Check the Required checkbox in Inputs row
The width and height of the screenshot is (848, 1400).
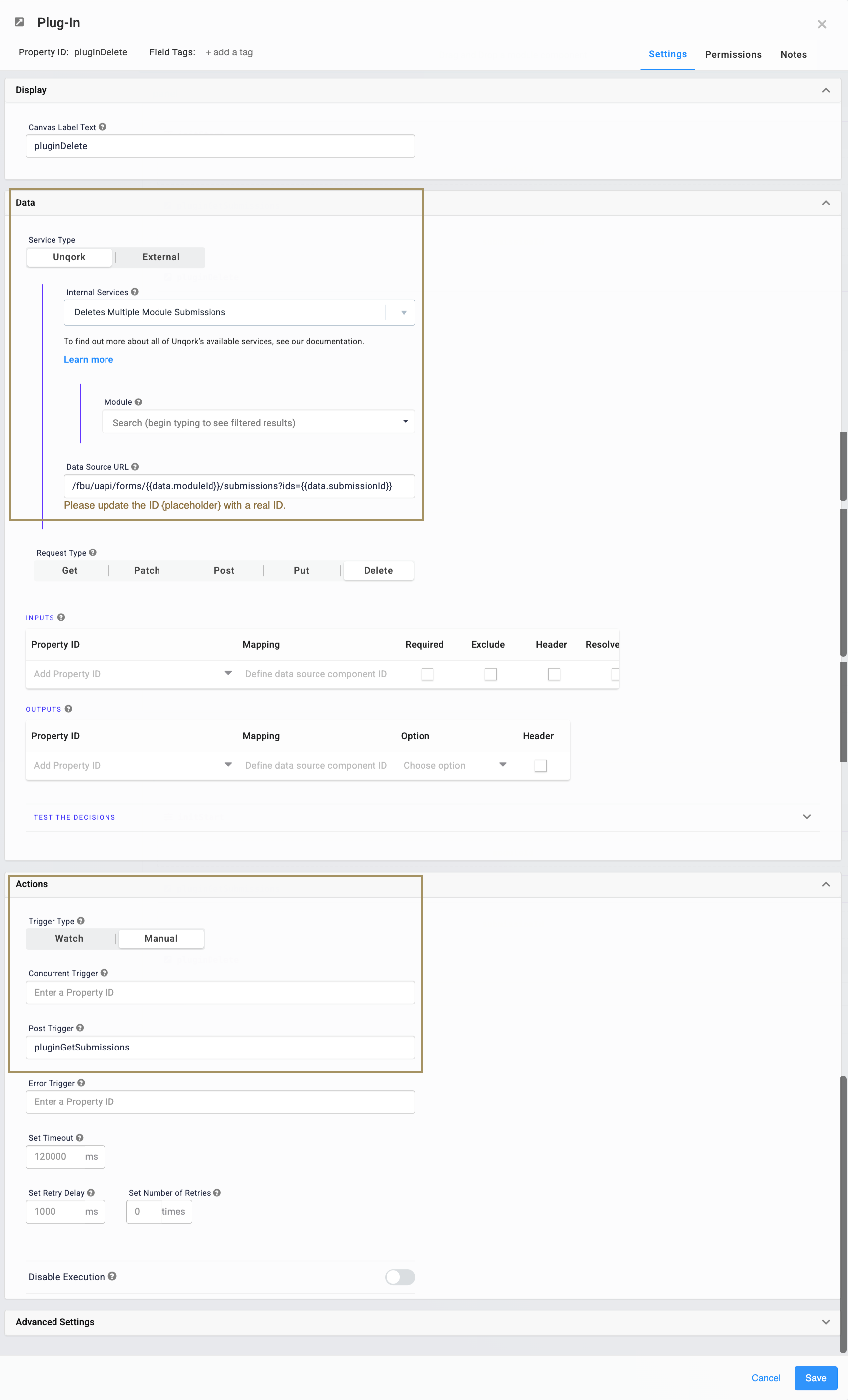point(427,674)
